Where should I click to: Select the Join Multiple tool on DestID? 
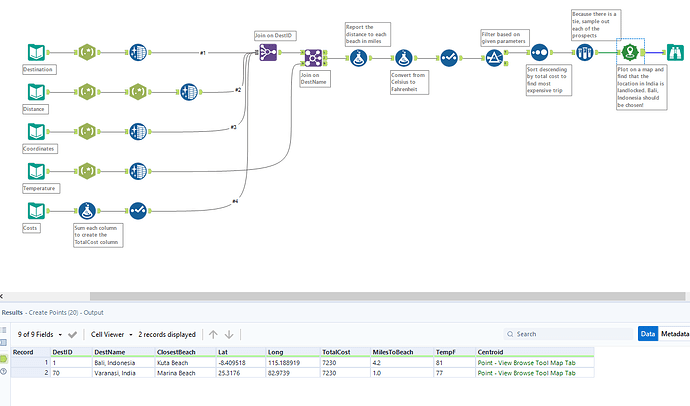tap(267, 52)
